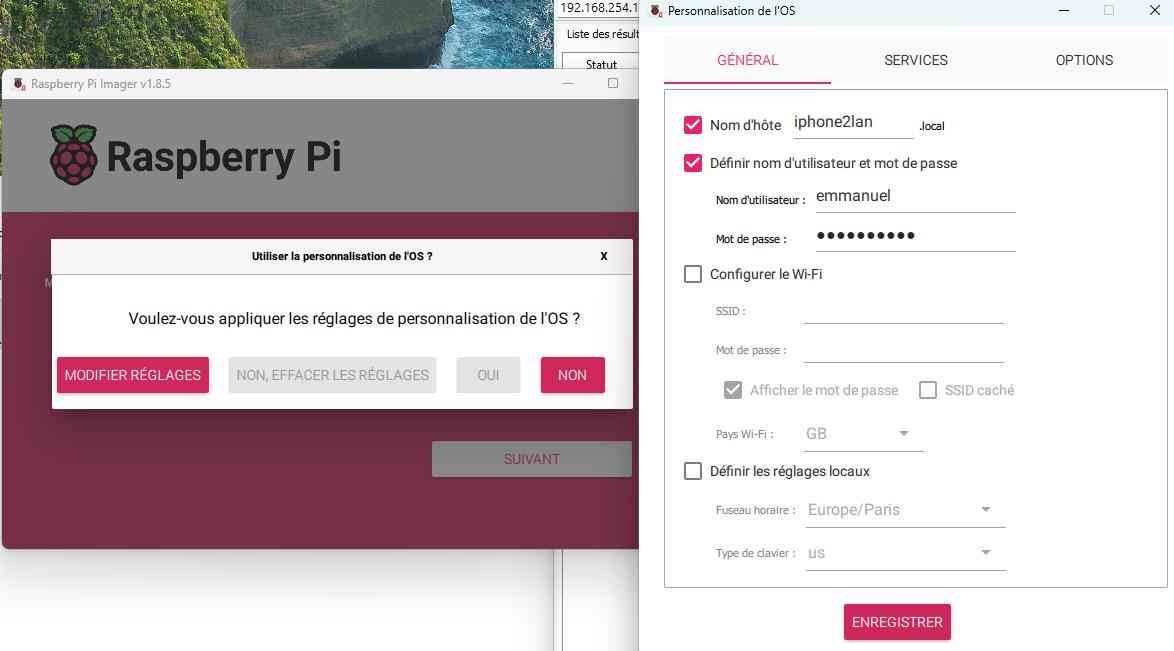Tick Définir les réglages locaux checkbox
Viewport: 1174px width, 651px height.
coord(693,471)
